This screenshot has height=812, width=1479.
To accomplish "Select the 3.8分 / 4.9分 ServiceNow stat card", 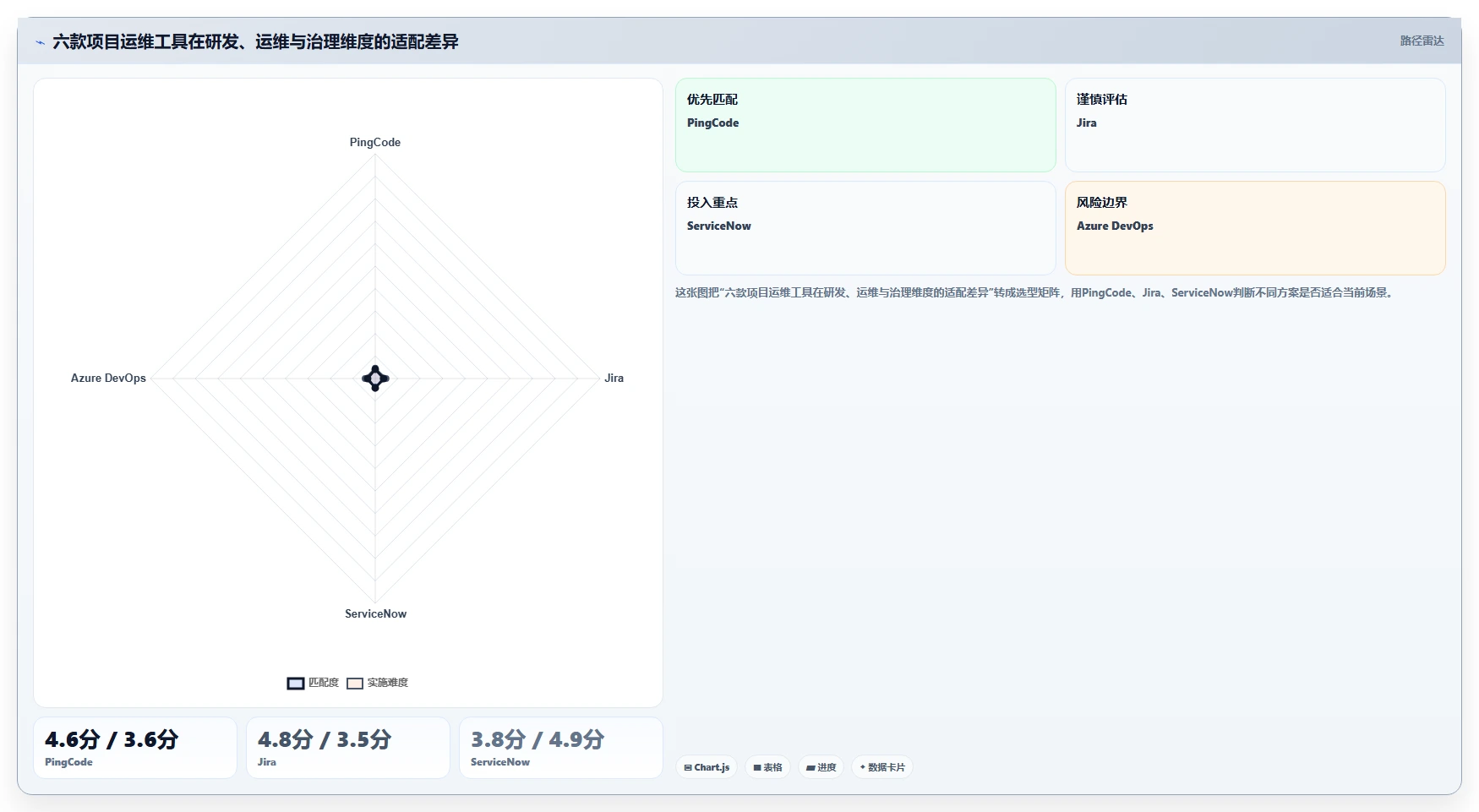I will pyautogui.click(x=561, y=748).
